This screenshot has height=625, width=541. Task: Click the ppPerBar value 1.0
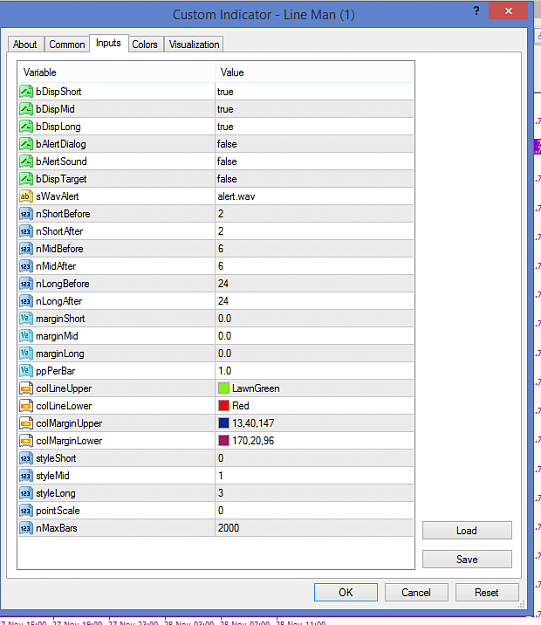(225, 371)
